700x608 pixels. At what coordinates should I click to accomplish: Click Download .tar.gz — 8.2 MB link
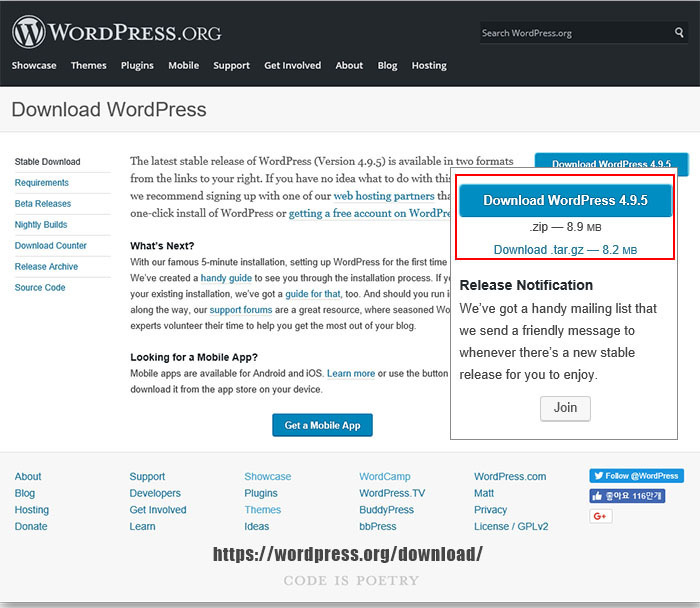565,250
